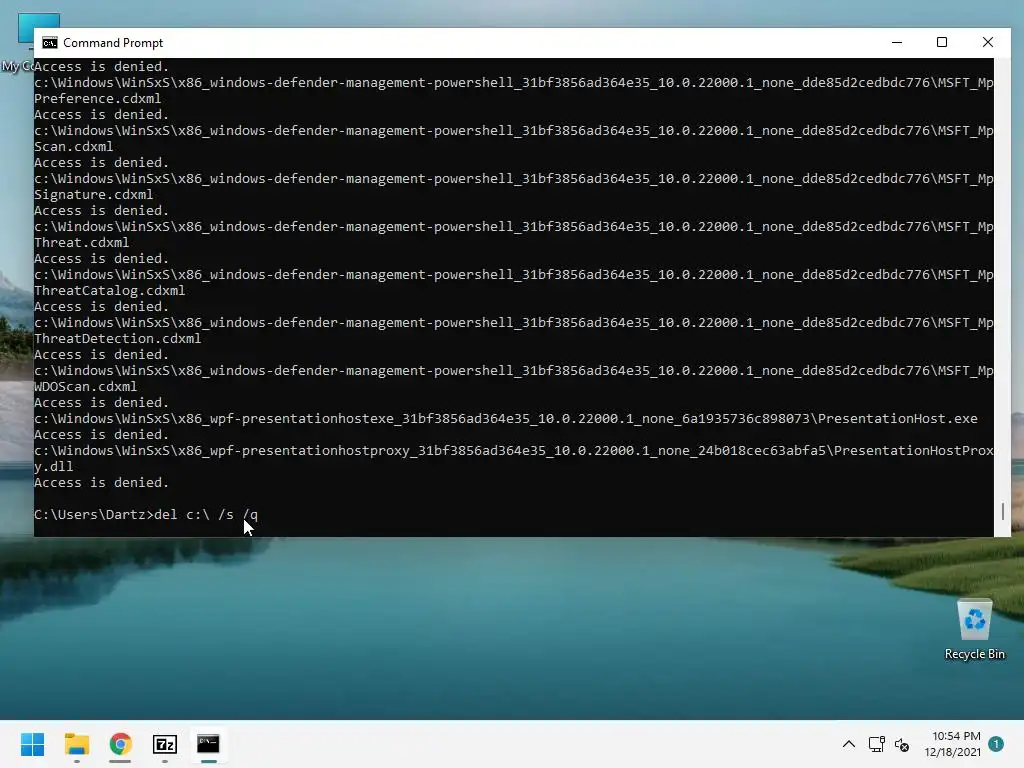Image resolution: width=1024 pixels, height=768 pixels.
Task: Click the 'Scan.cdxml' output line
Action: (73, 147)
